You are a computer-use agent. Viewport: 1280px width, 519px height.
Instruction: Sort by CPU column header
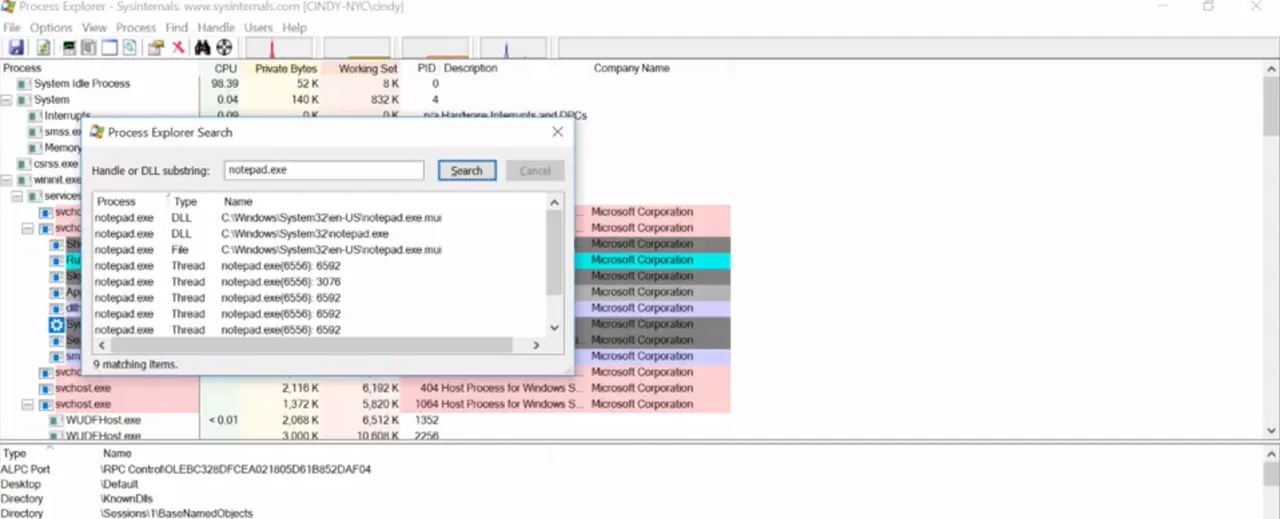tap(226, 68)
